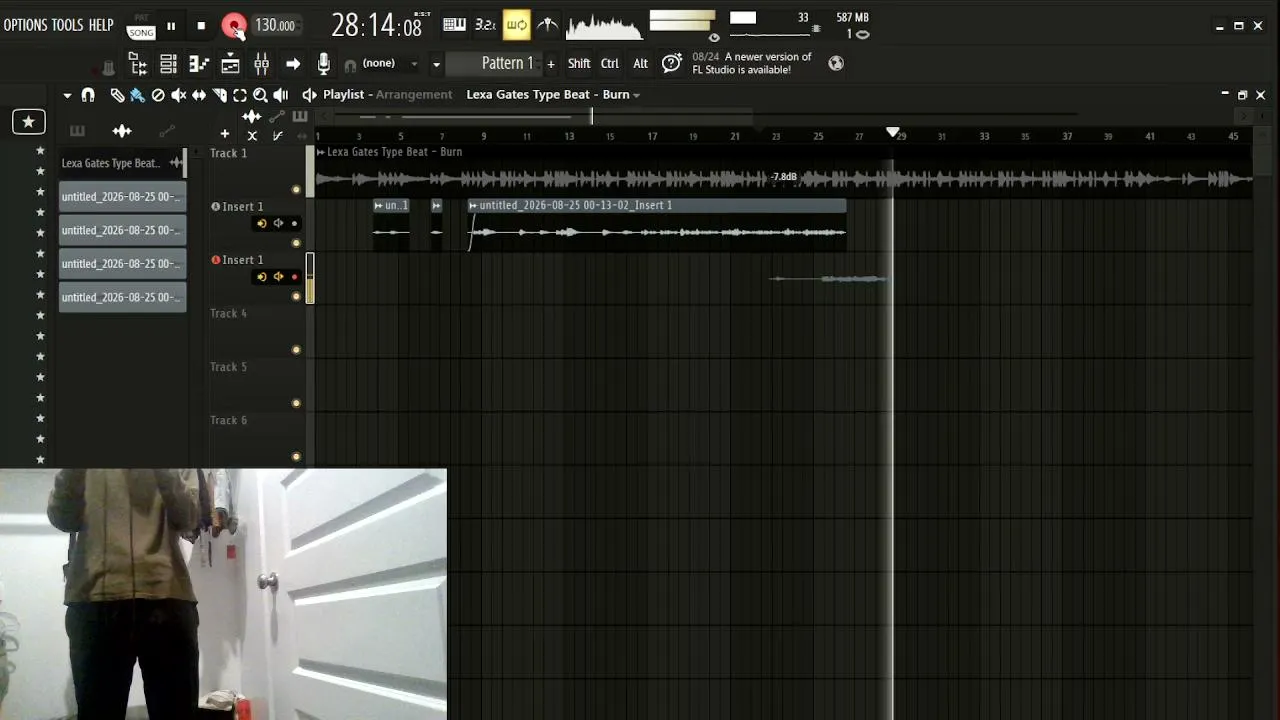Click the microphone recording icon
This screenshot has width=1280, height=720.
pos(323,64)
